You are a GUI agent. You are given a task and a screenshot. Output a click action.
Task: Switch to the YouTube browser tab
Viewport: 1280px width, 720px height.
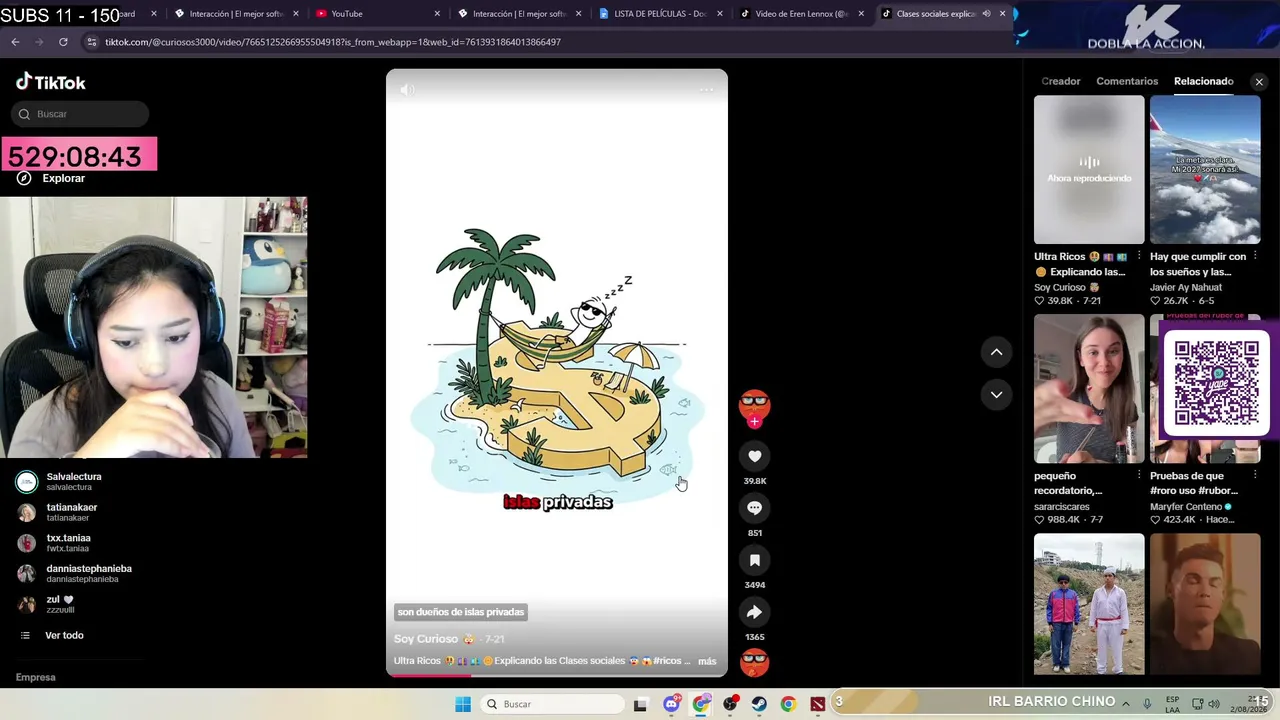377,14
